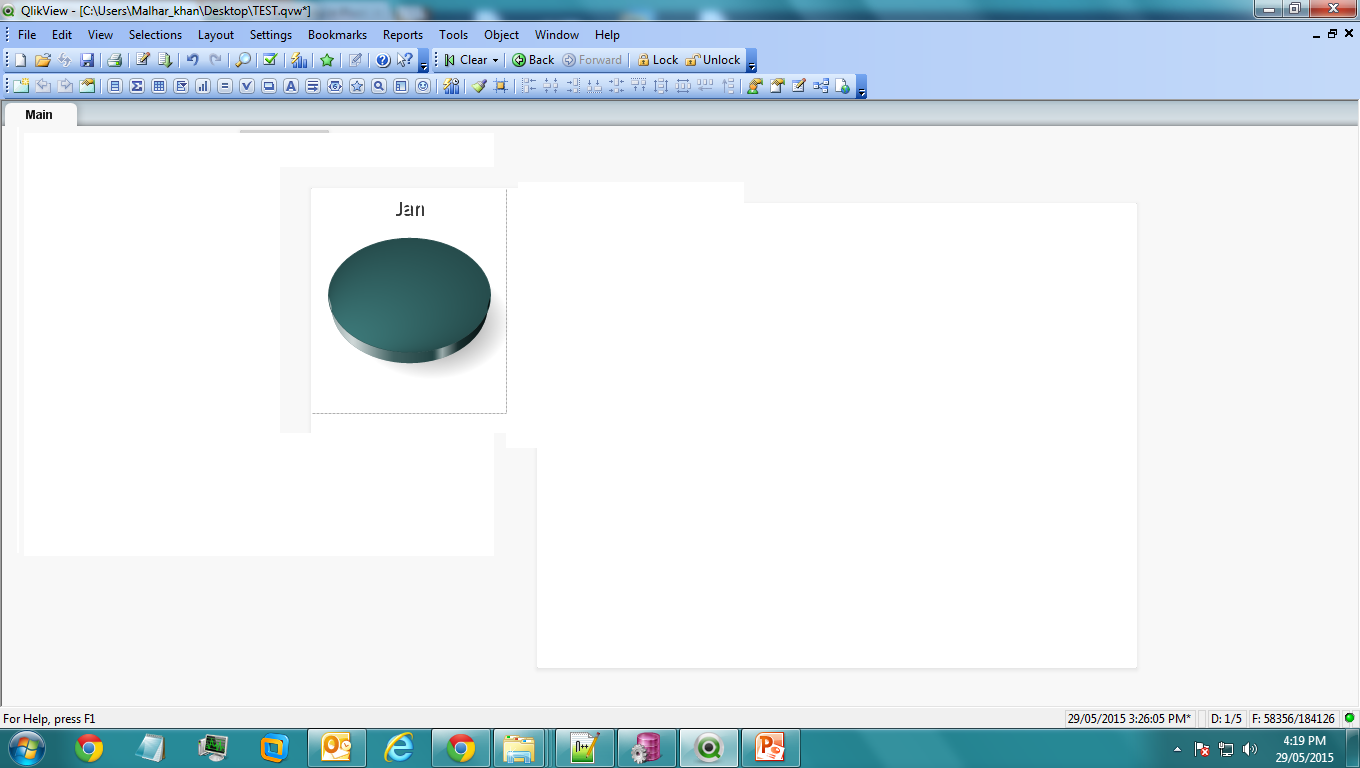Create a new Button object
This screenshot has width=1360, height=768.
point(269,86)
